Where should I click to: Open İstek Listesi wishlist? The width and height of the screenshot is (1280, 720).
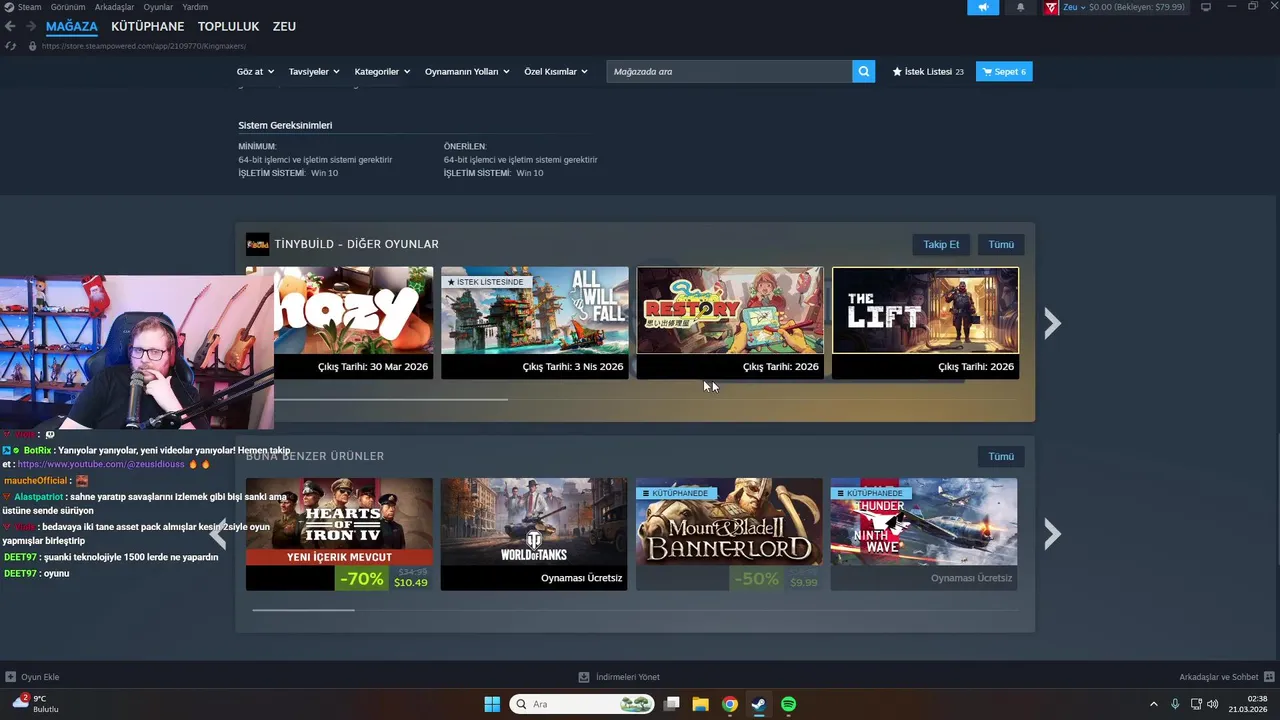(x=928, y=72)
